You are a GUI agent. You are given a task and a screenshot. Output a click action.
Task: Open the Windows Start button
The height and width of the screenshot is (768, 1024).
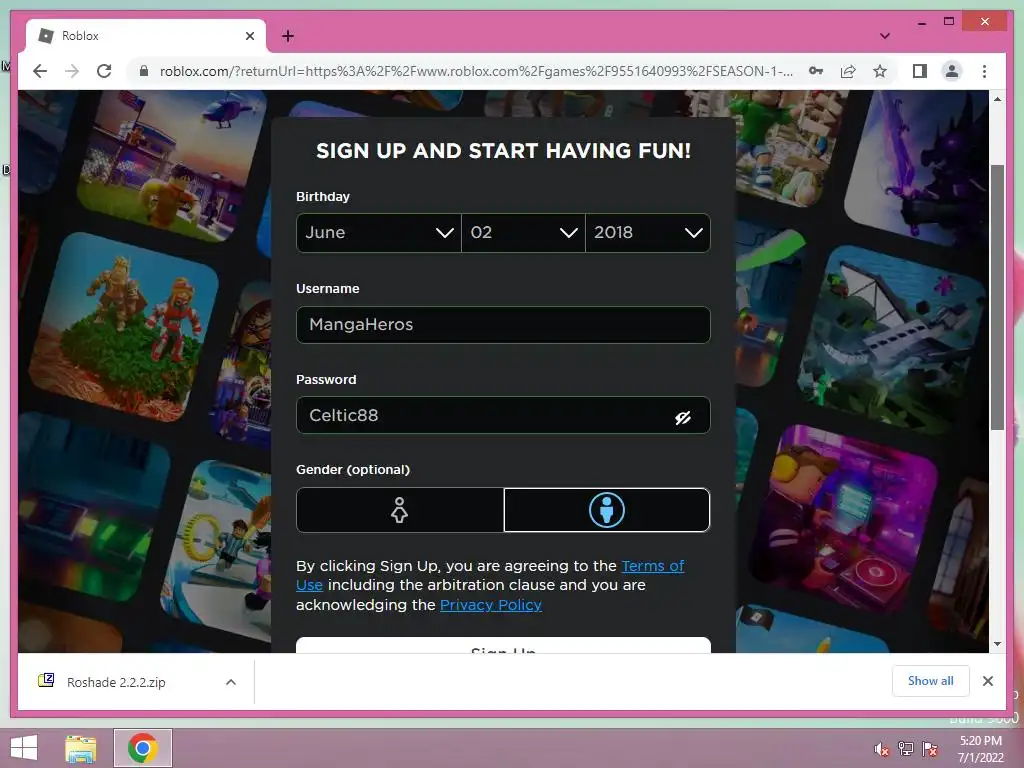point(24,748)
